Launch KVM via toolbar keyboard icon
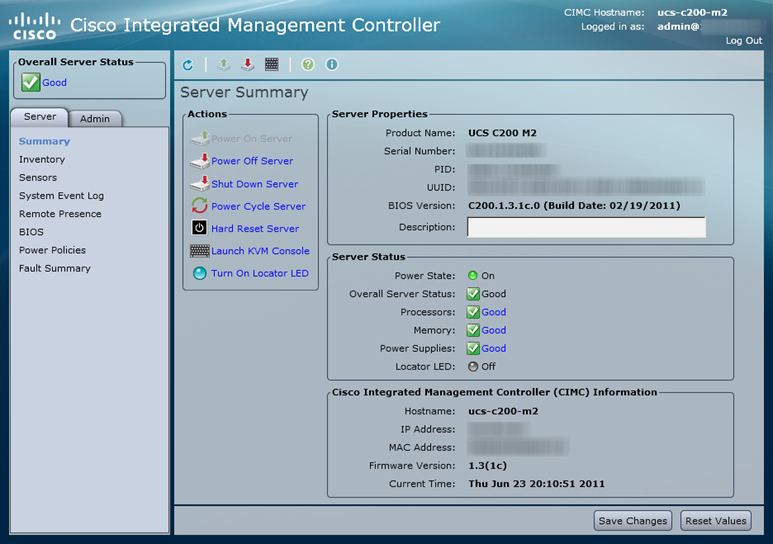 [x=272, y=64]
